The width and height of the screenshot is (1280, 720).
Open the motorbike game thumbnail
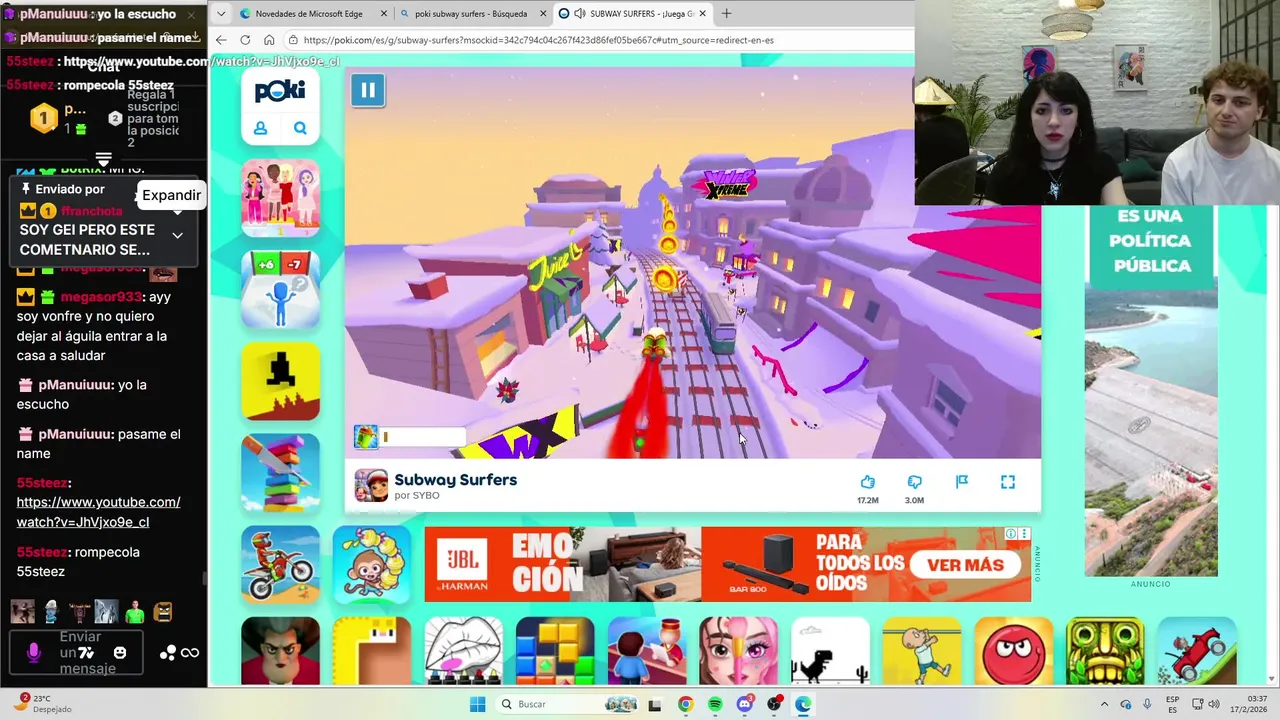coord(280,564)
